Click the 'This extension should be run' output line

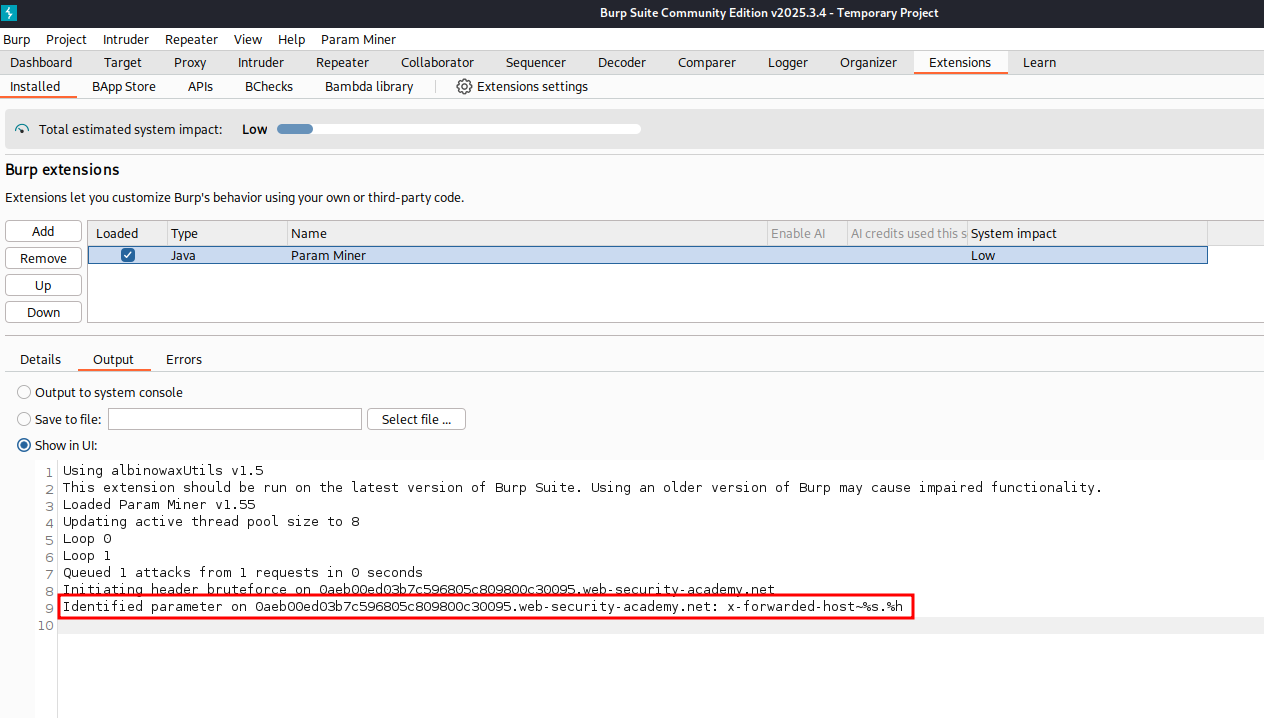click(x=582, y=488)
